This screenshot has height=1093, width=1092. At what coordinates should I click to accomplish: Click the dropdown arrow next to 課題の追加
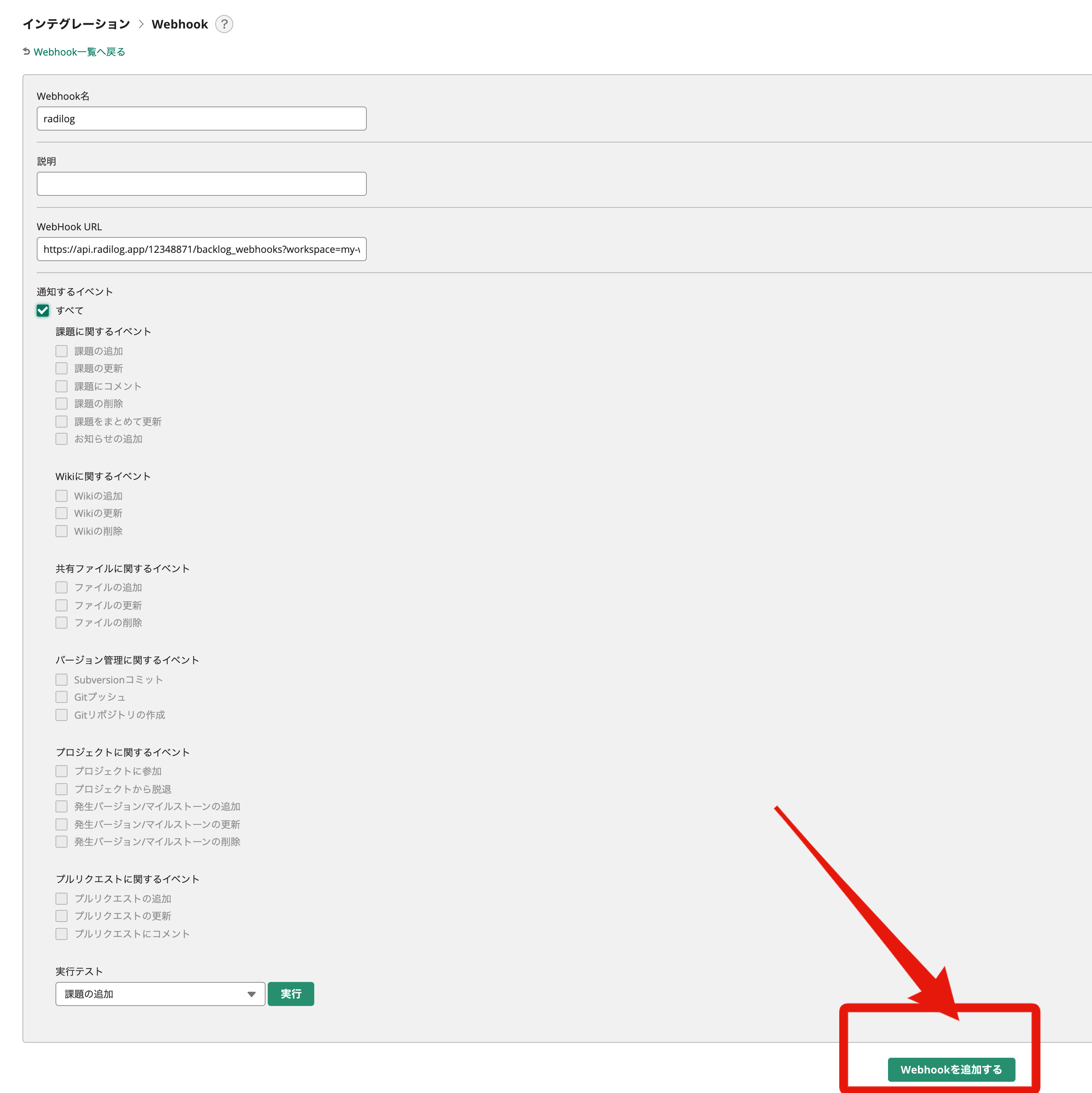(x=252, y=994)
